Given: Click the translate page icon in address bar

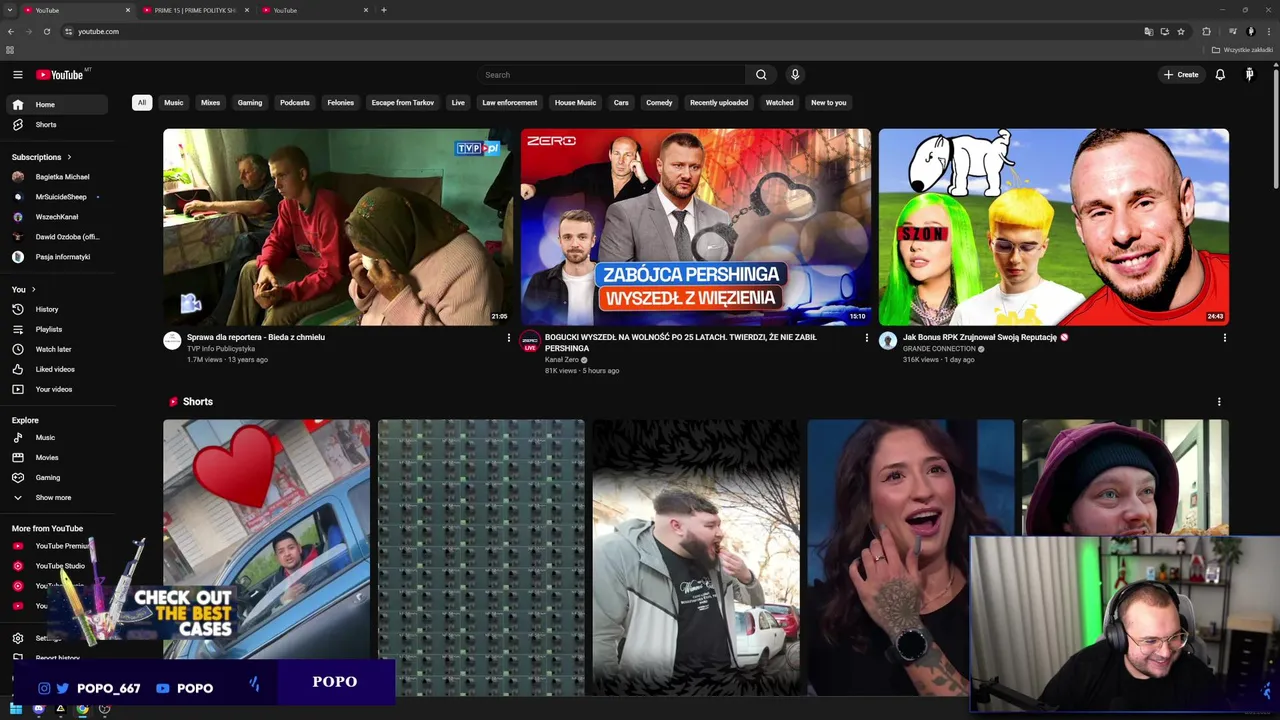Looking at the screenshot, I should click(x=1149, y=31).
